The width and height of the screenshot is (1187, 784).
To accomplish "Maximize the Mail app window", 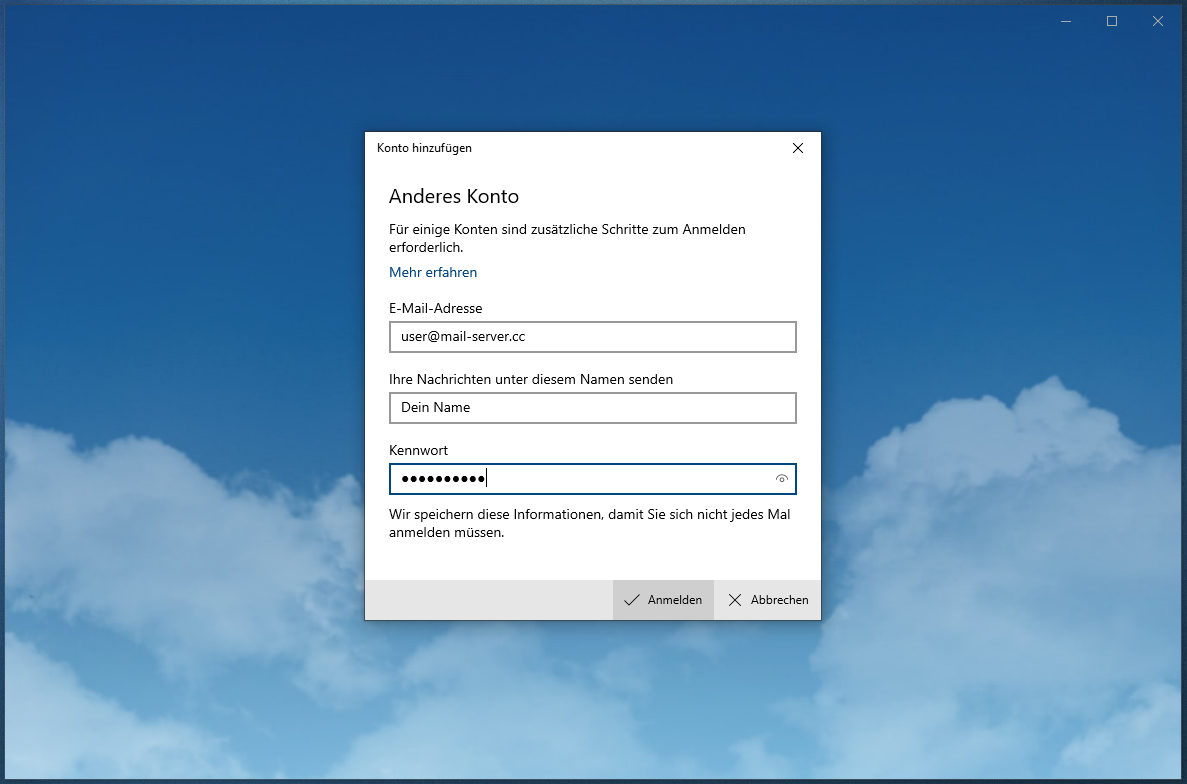I will click(x=1111, y=21).
